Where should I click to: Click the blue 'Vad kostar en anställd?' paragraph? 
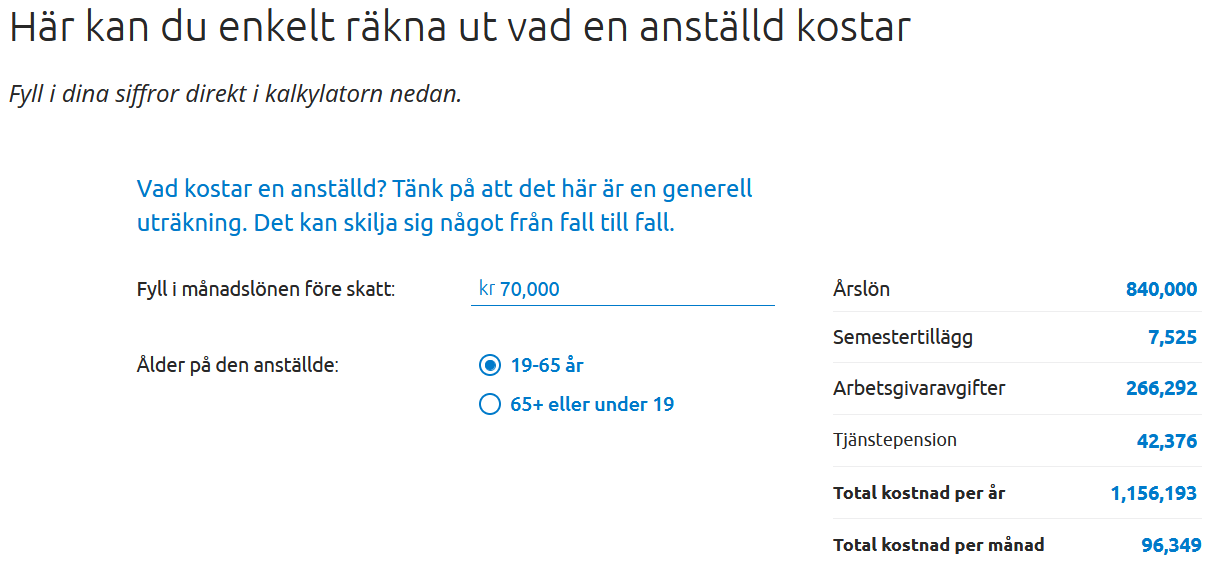[444, 205]
